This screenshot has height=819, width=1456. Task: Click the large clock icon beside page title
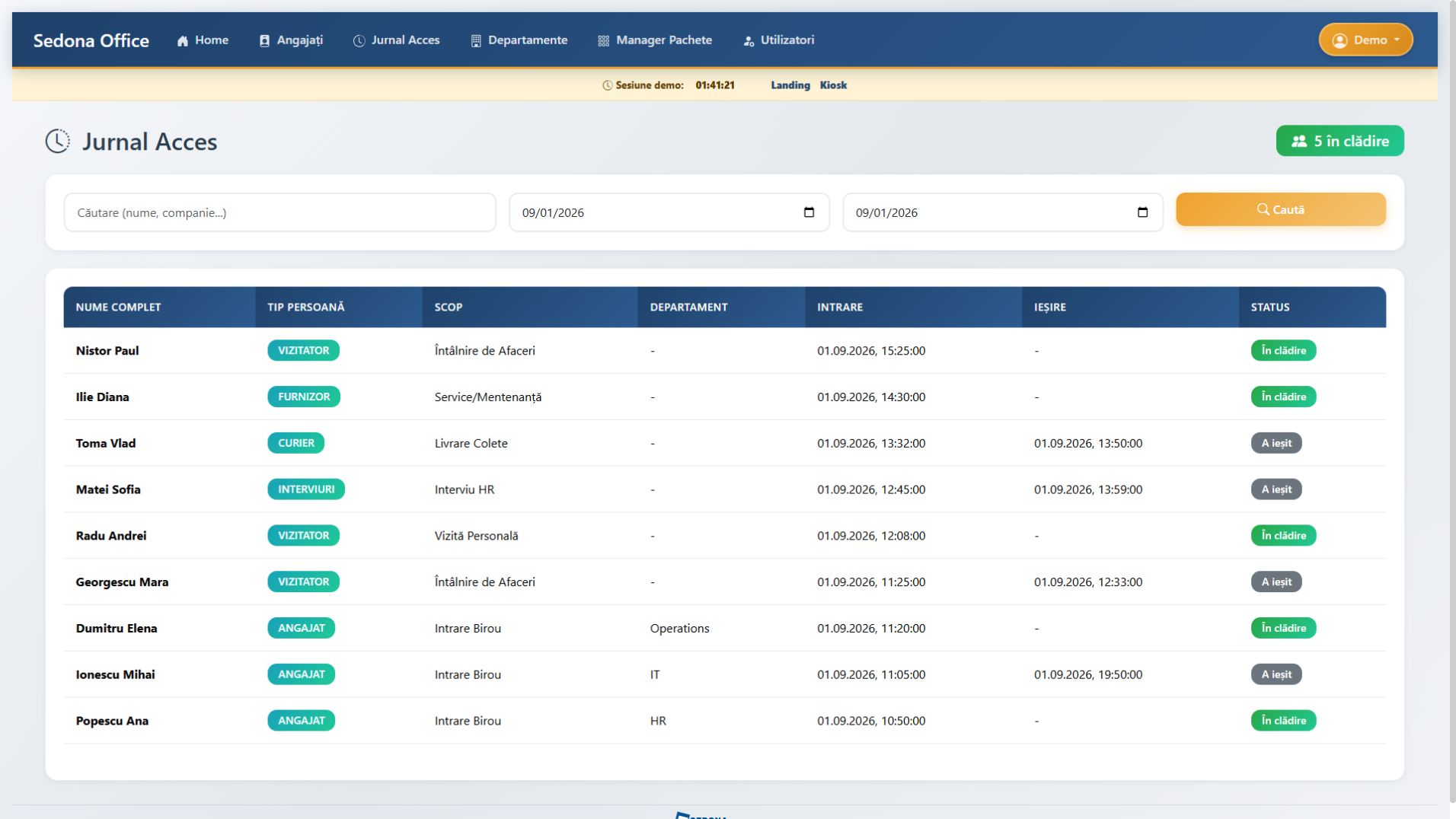click(x=57, y=141)
